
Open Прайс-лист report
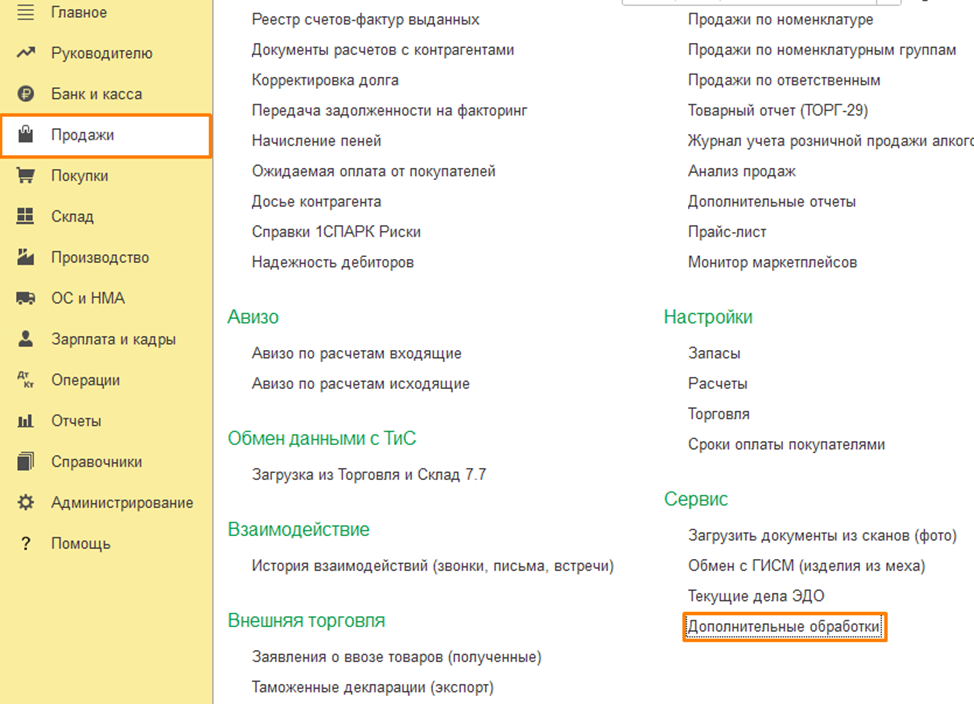(727, 232)
